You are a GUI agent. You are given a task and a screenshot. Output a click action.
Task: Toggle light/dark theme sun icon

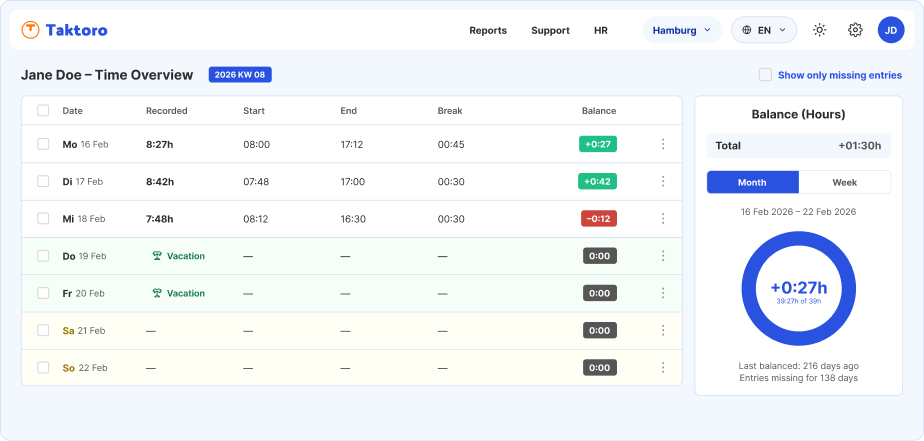(x=819, y=30)
